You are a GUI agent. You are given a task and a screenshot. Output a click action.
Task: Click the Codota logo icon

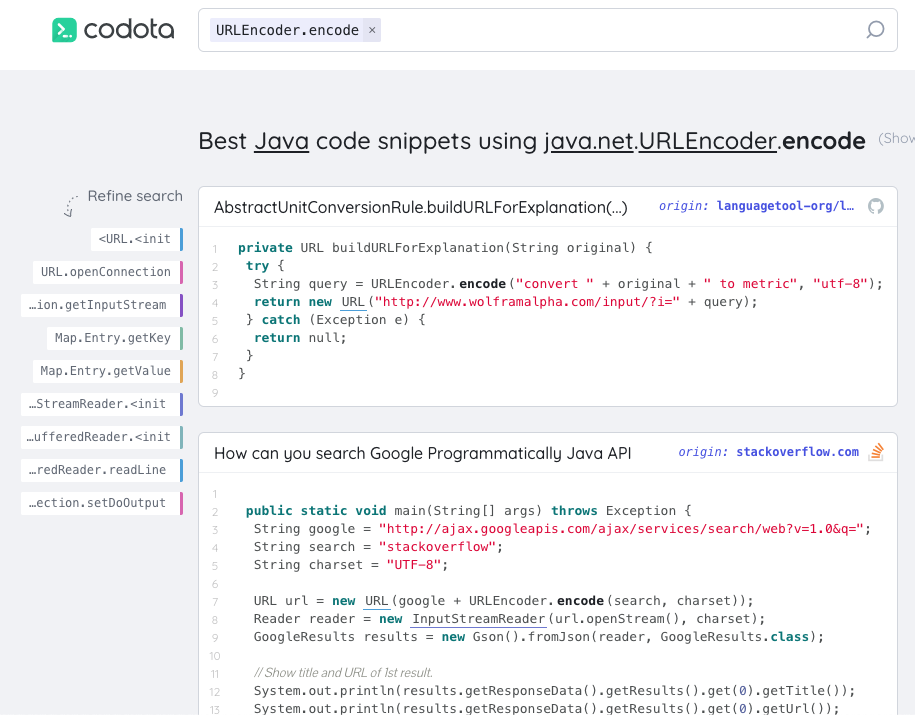click(x=65, y=30)
